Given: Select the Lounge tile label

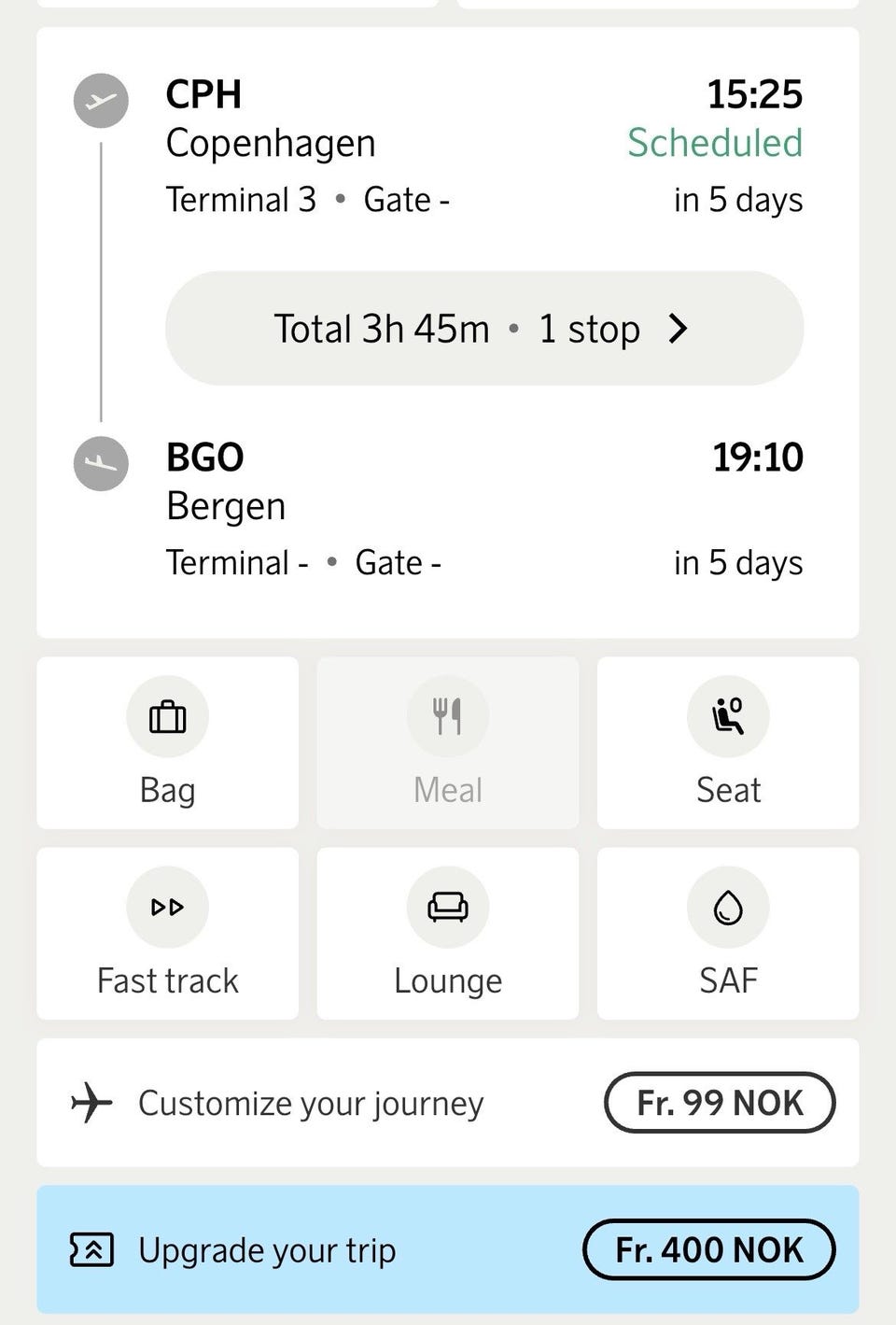Looking at the screenshot, I should click(x=448, y=981).
